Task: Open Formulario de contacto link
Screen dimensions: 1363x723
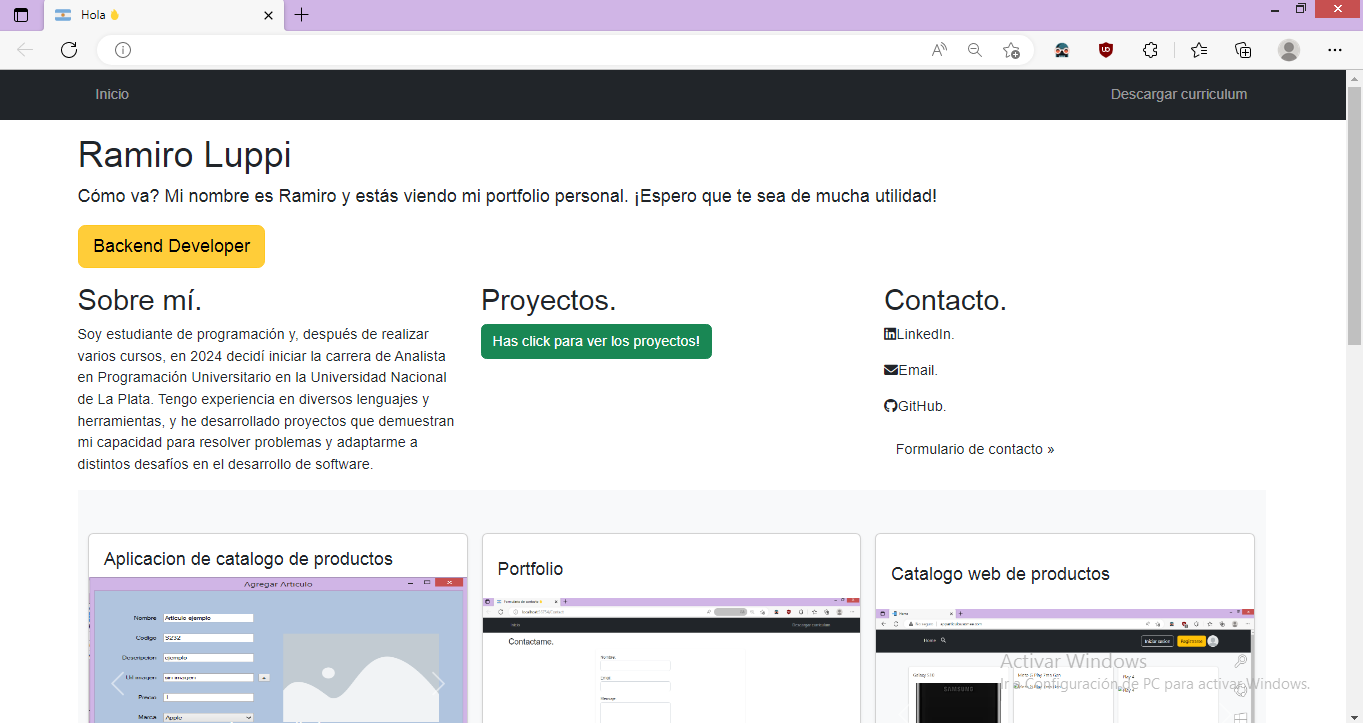Action: [x=975, y=449]
